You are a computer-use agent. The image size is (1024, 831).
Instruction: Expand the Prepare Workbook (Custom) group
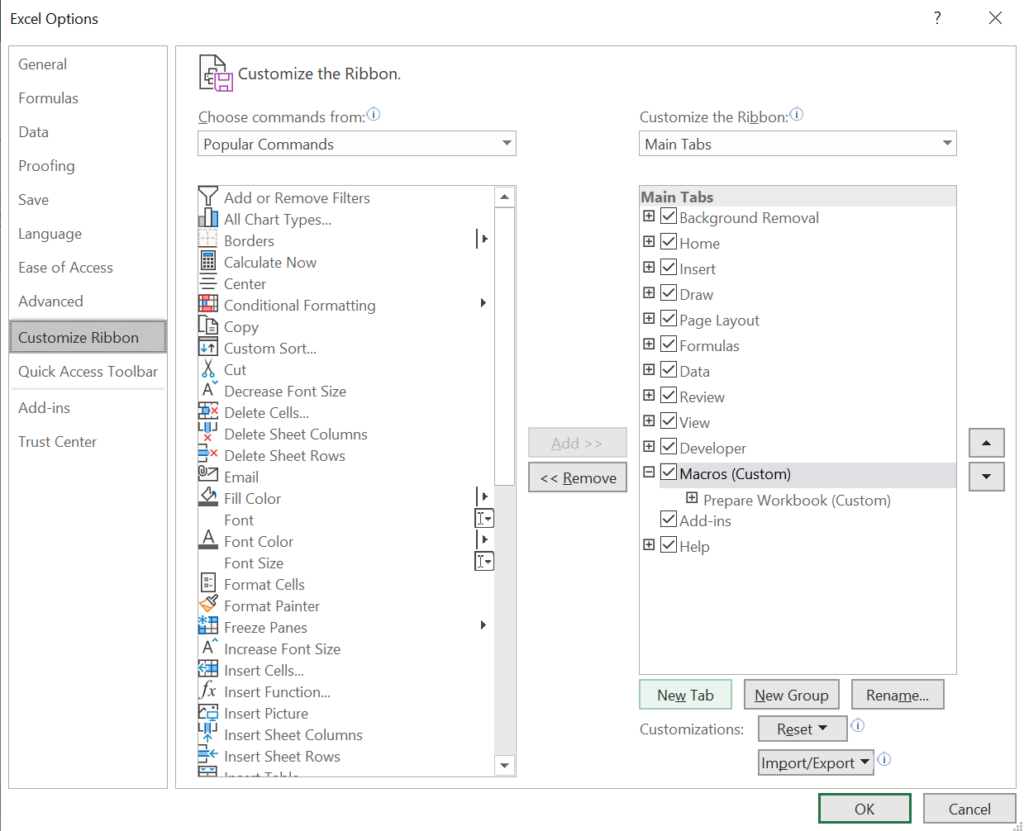point(692,498)
